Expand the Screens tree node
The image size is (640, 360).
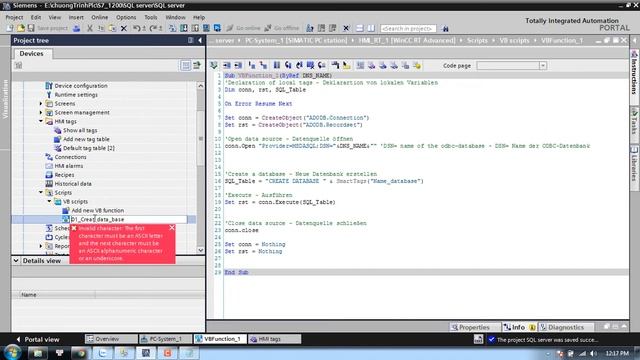(41, 104)
